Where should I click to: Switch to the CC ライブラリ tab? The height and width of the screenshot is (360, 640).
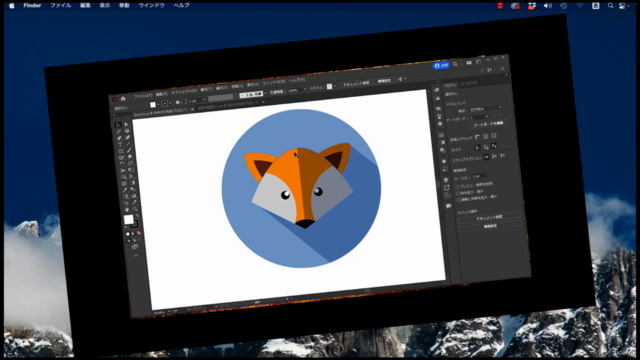point(469,84)
